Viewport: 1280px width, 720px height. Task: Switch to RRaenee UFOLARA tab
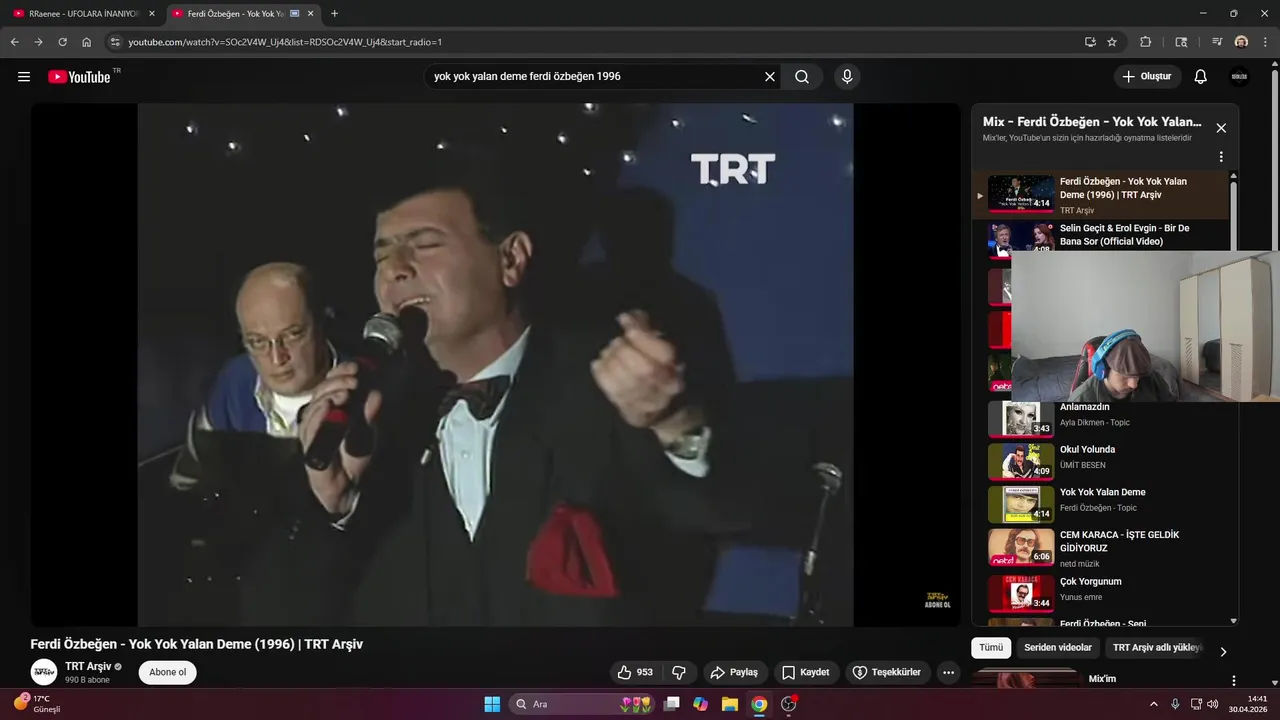click(83, 14)
